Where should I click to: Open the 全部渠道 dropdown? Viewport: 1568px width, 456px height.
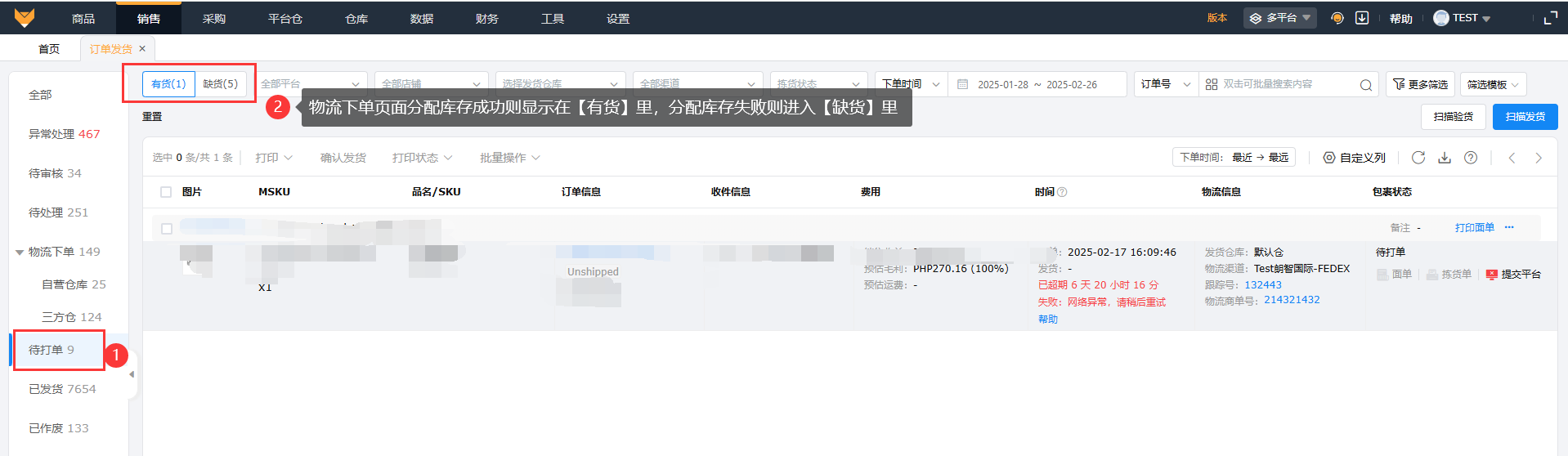point(698,83)
